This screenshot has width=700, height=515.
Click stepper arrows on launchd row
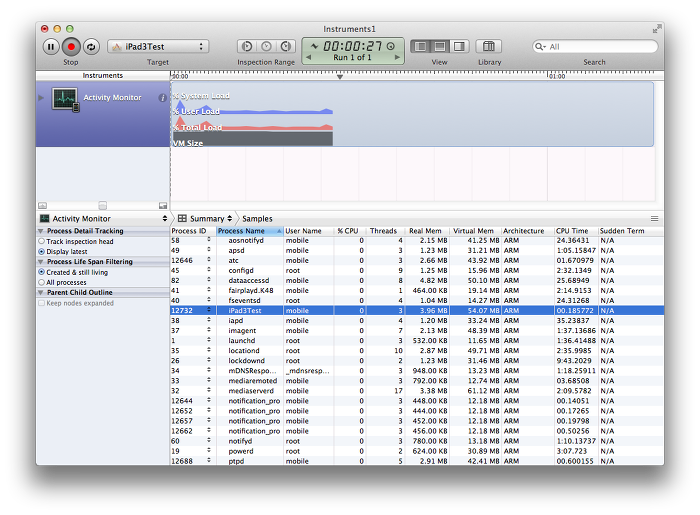pos(208,341)
